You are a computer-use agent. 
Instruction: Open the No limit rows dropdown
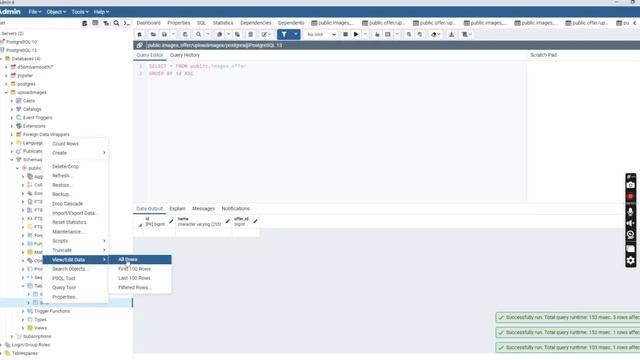pyautogui.click(x=322, y=35)
